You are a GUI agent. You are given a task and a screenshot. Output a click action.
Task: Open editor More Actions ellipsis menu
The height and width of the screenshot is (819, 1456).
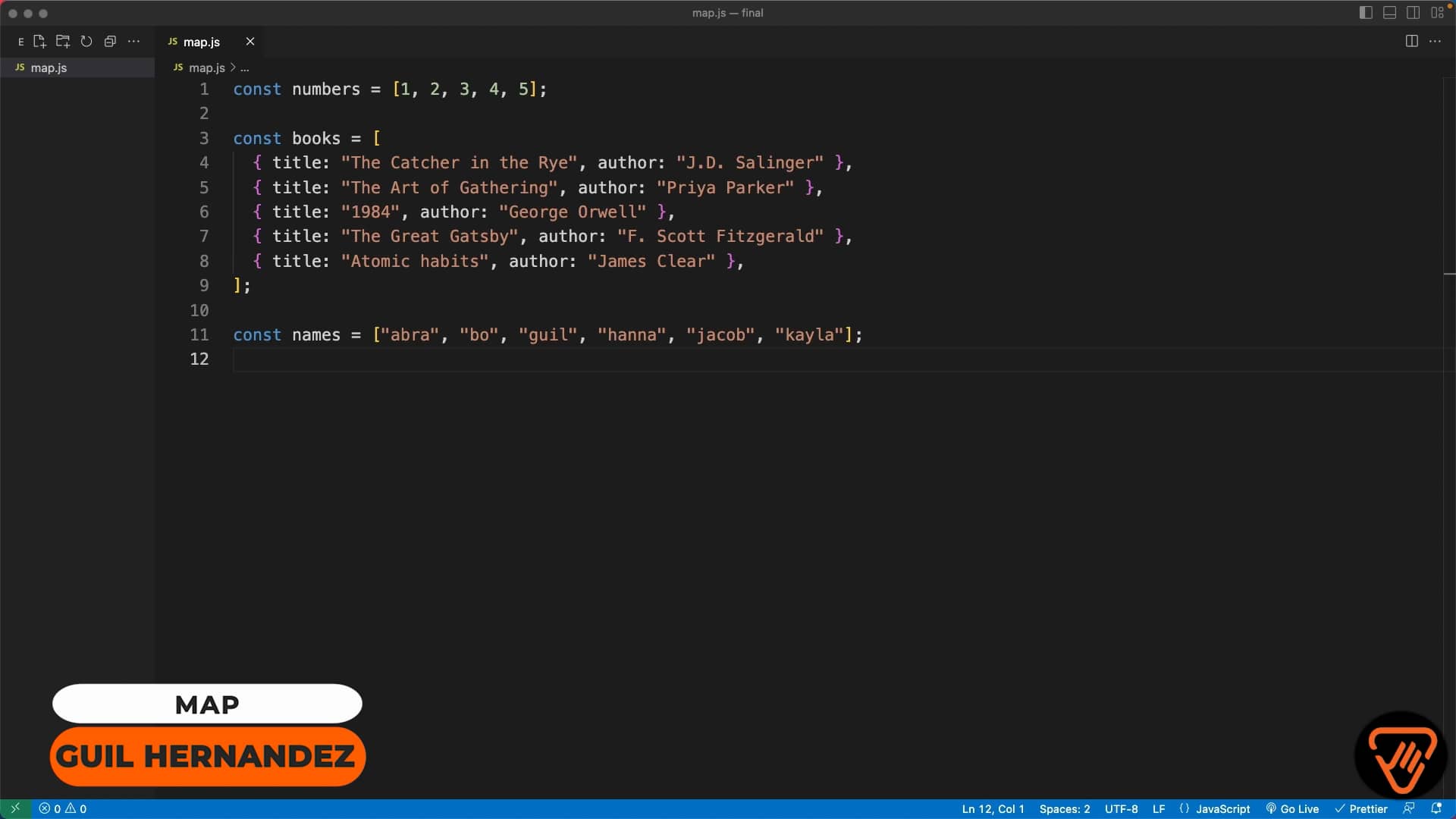click(x=1435, y=42)
